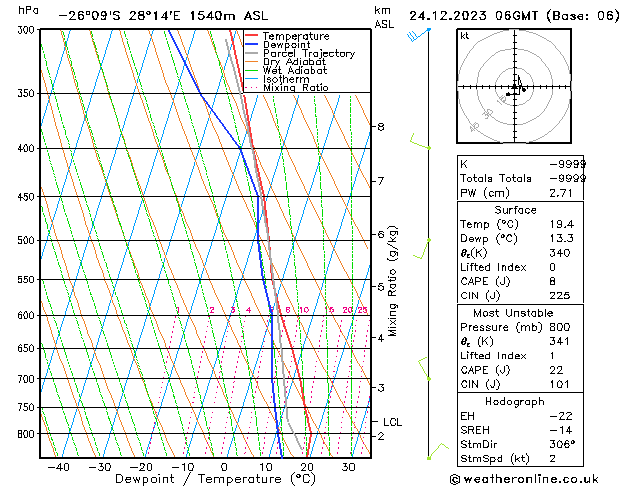Click the kt label in hodograph

[465, 36]
